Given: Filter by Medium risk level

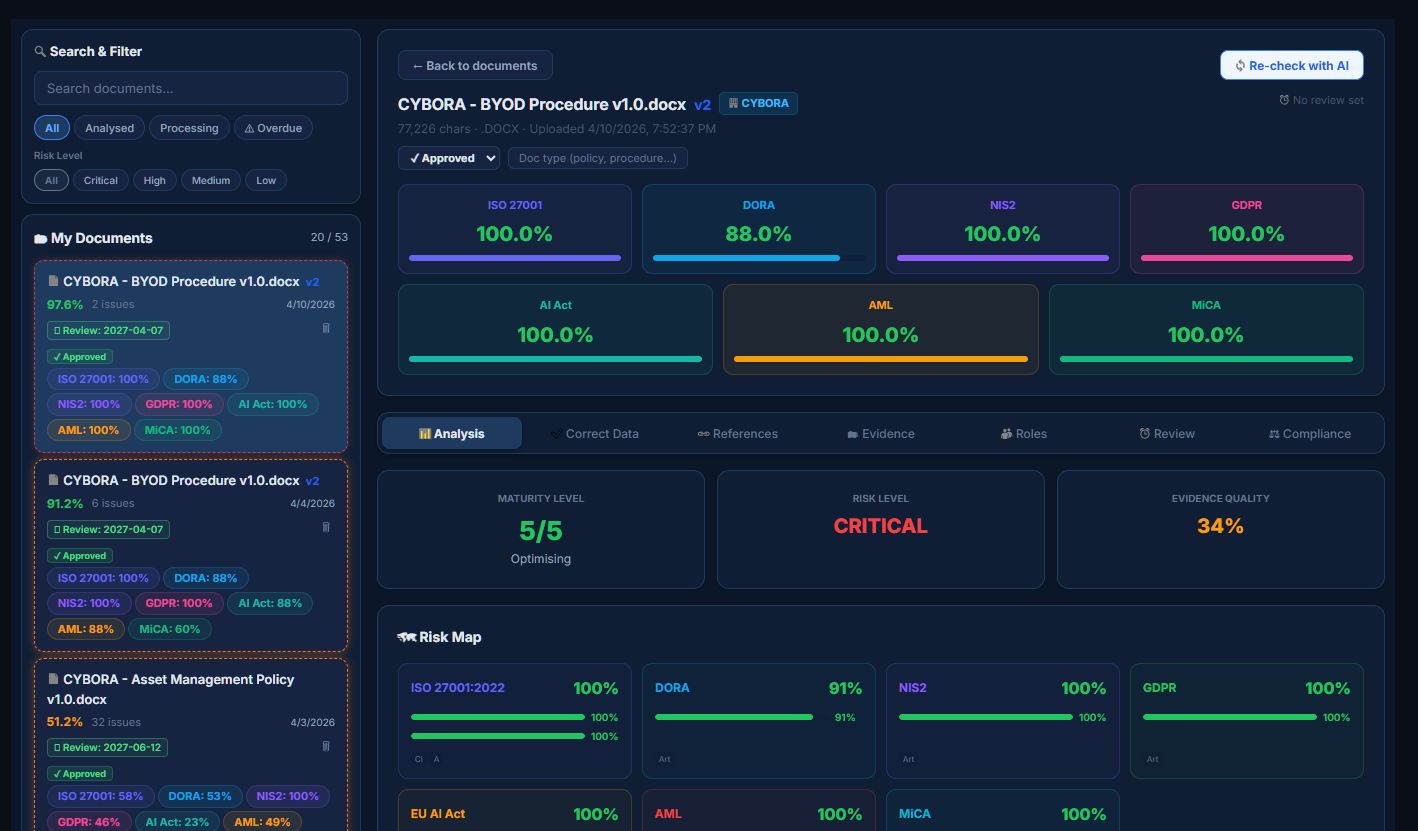Looking at the screenshot, I should (x=211, y=181).
